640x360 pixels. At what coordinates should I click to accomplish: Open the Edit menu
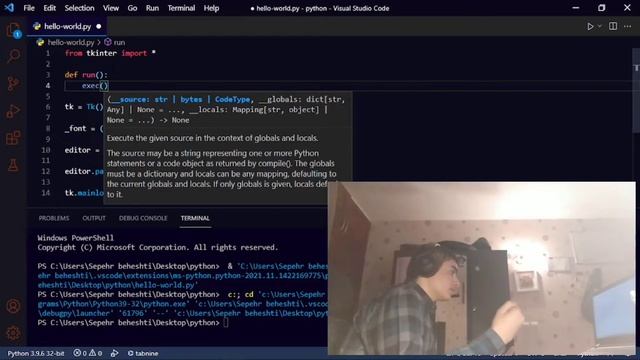tap(49, 8)
